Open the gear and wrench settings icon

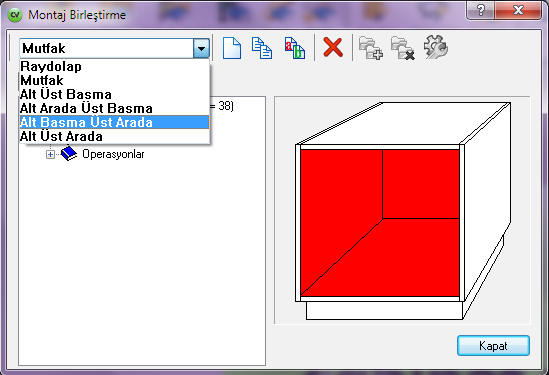click(436, 47)
